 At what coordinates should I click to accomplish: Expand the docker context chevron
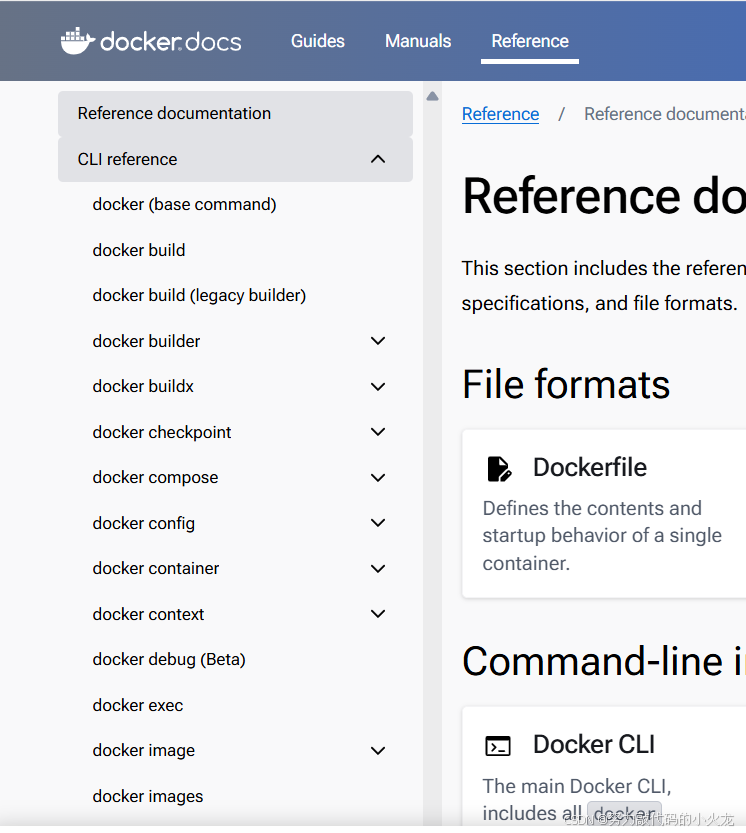point(378,614)
